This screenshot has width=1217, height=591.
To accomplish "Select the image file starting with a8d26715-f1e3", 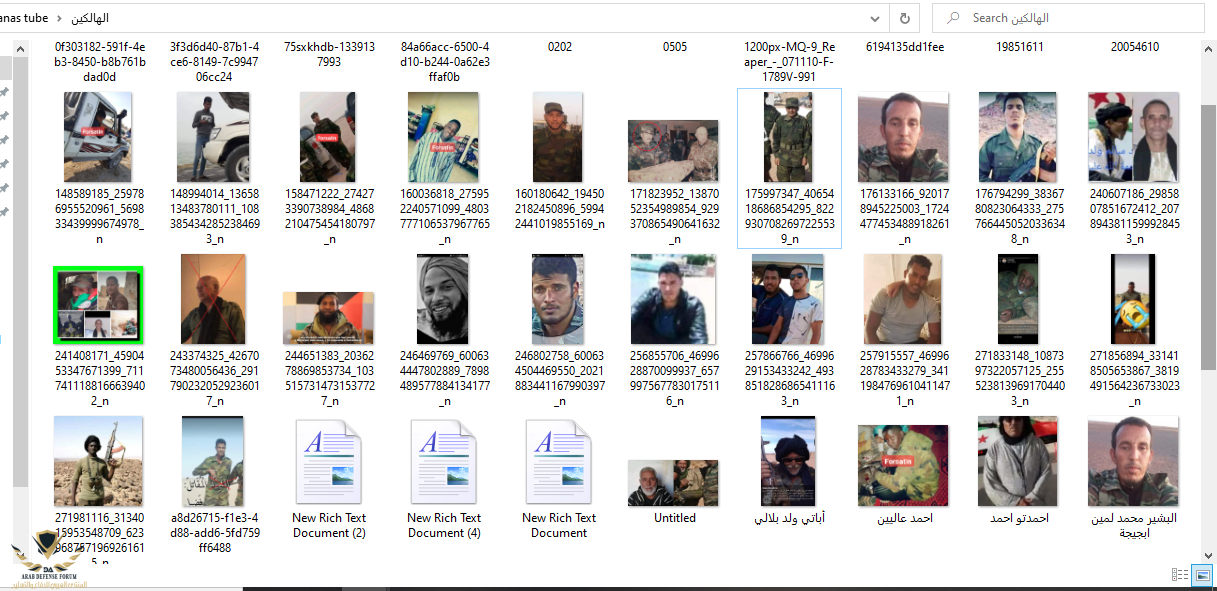I will [213, 461].
